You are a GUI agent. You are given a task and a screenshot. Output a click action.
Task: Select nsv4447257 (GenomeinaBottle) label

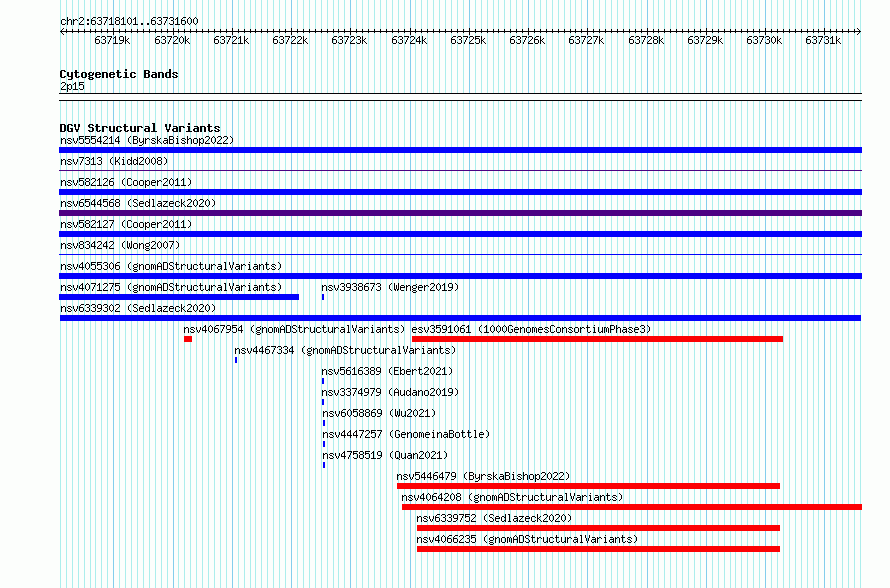[406, 434]
